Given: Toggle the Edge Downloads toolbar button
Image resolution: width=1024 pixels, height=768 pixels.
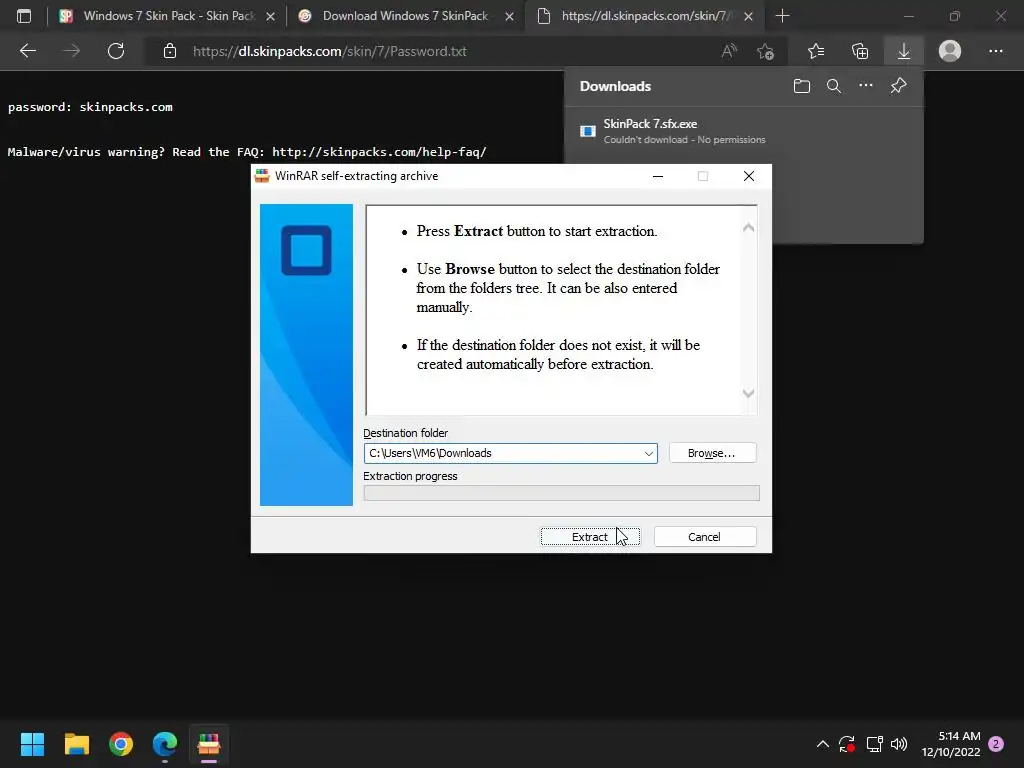Looking at the screenshot, I should [x=904, y=51].
